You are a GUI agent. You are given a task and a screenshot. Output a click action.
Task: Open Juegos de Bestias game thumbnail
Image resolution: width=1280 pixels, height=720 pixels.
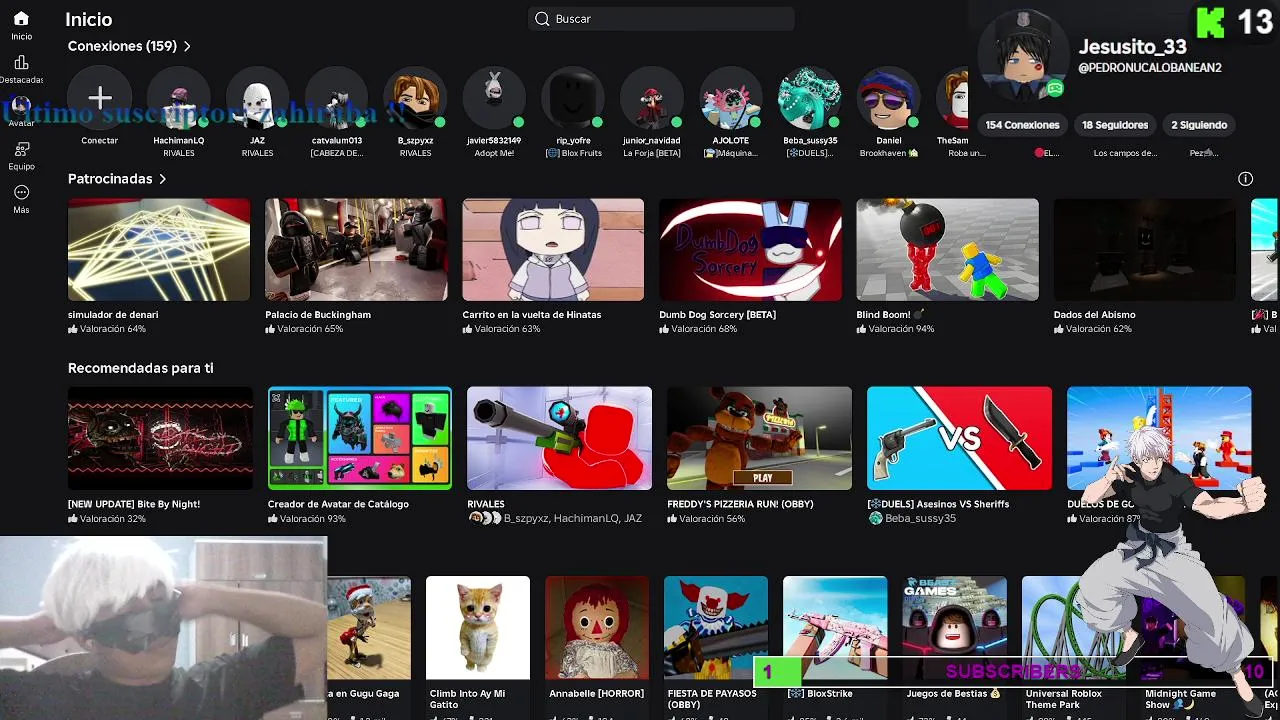tap(954, 628)
